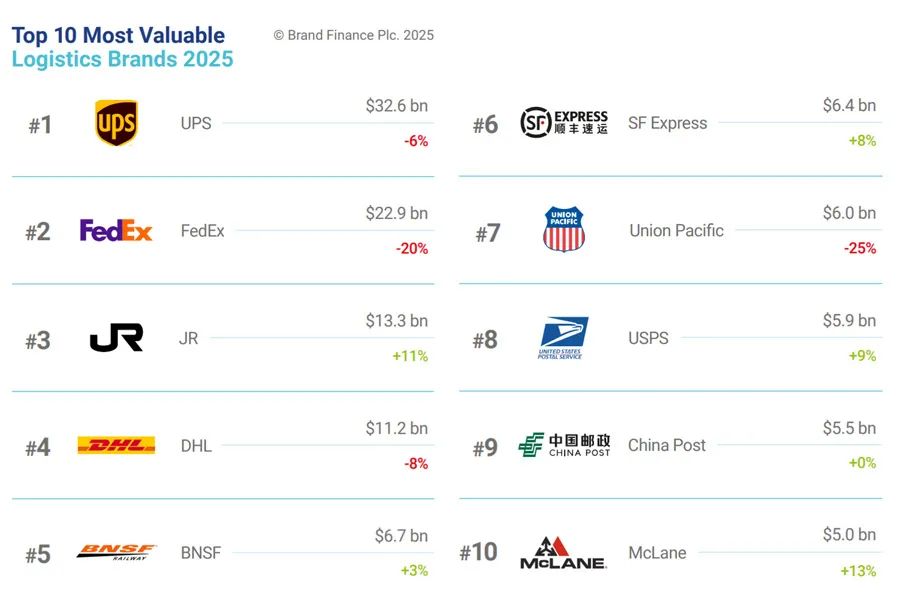Select the McLane +13% change figure
Viewport: 900px width, 605px height.
pos(858,571)
